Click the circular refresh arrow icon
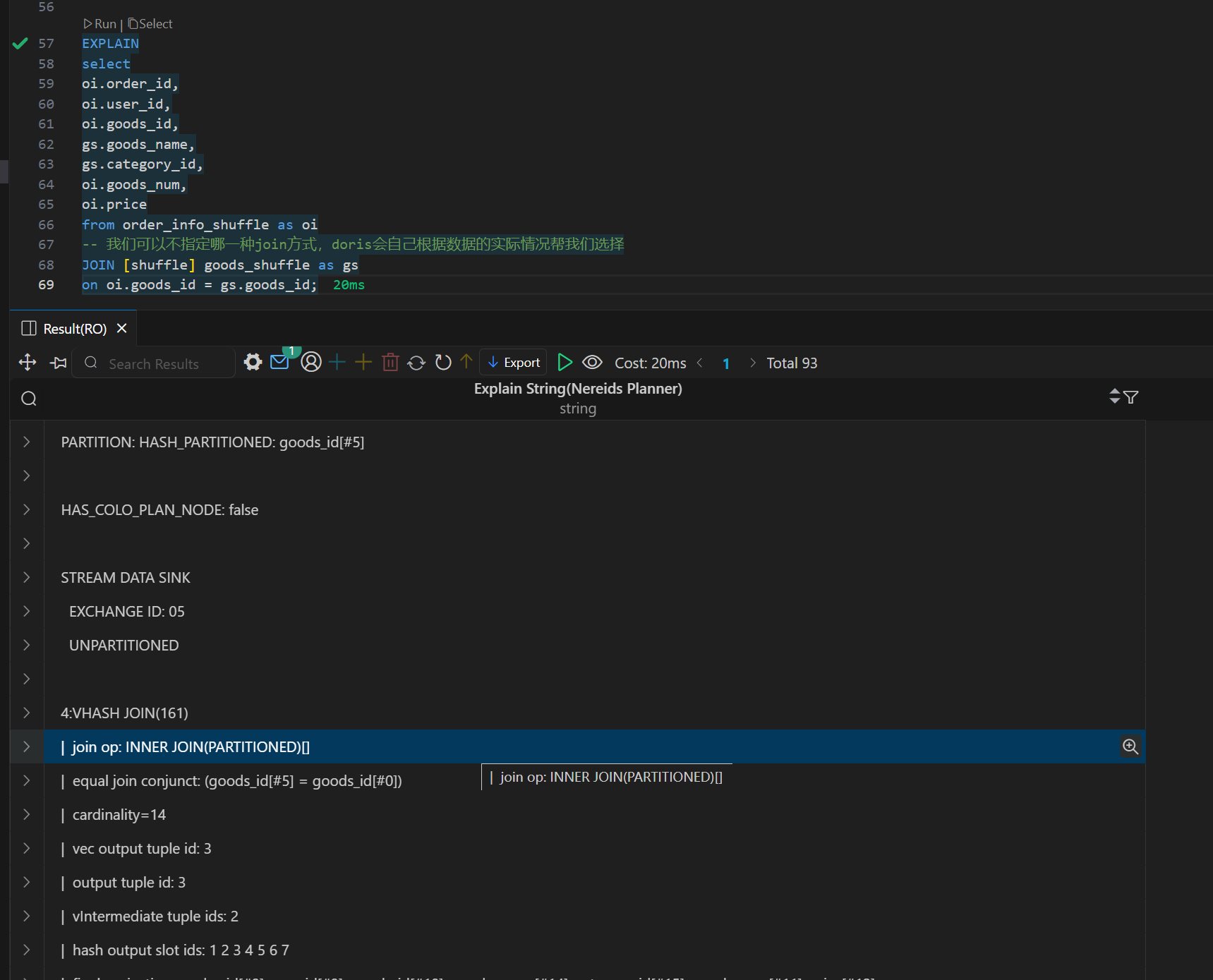The width and height of the screenshot is (1213, 980). click(x=443, y=363)
